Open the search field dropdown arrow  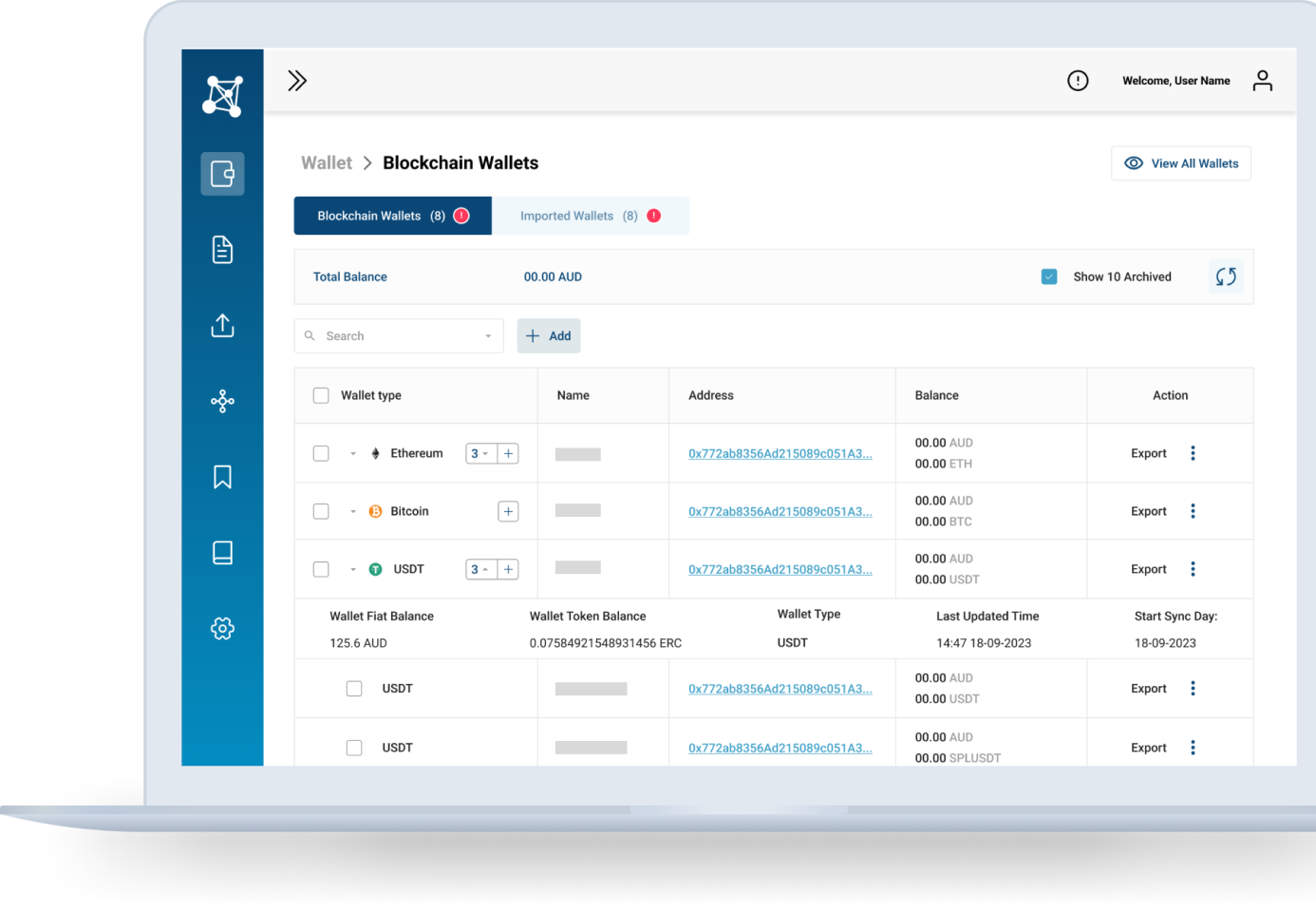pos(487,335)
